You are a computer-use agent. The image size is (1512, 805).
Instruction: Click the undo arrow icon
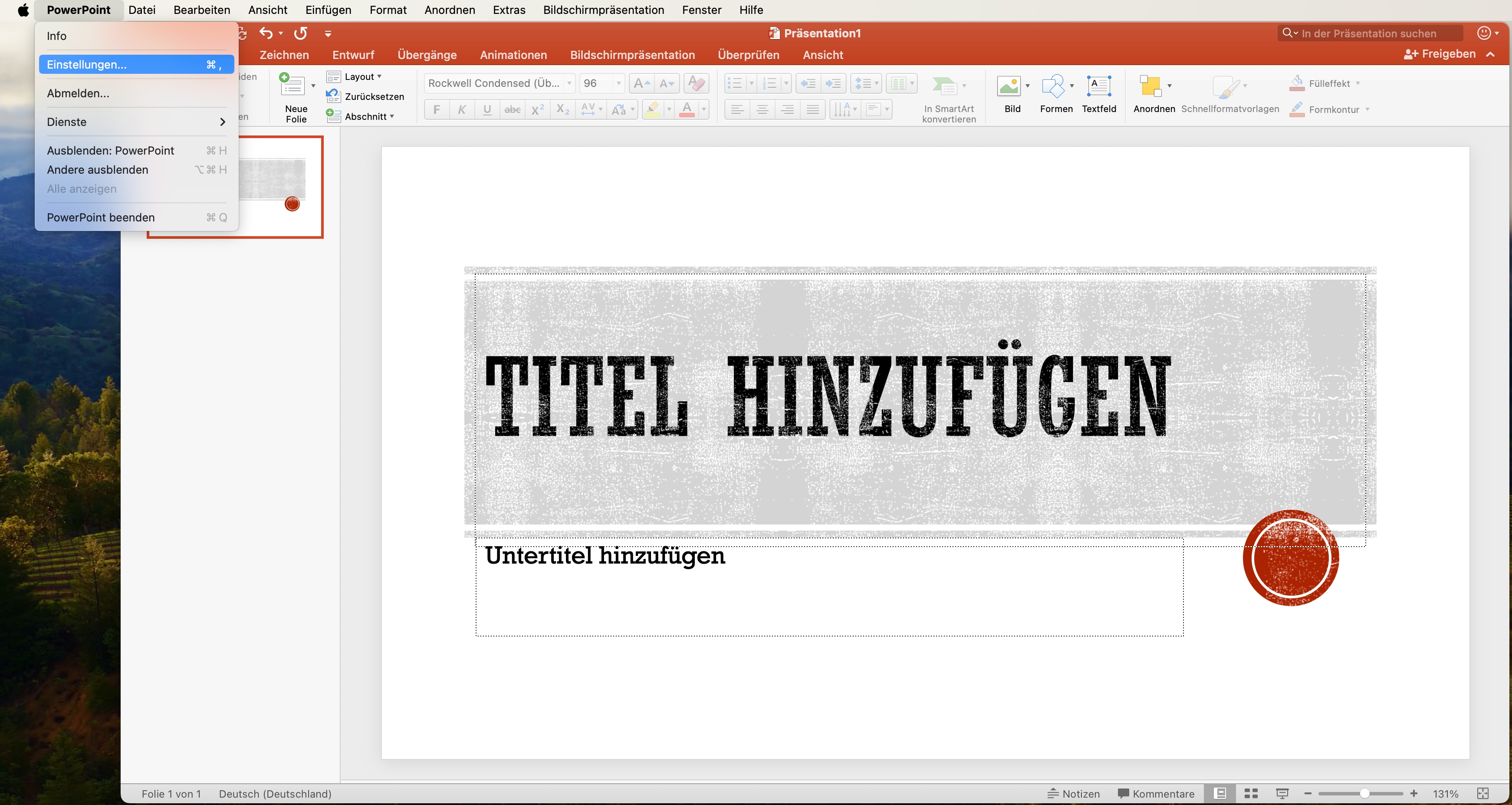tap(266, 33)
